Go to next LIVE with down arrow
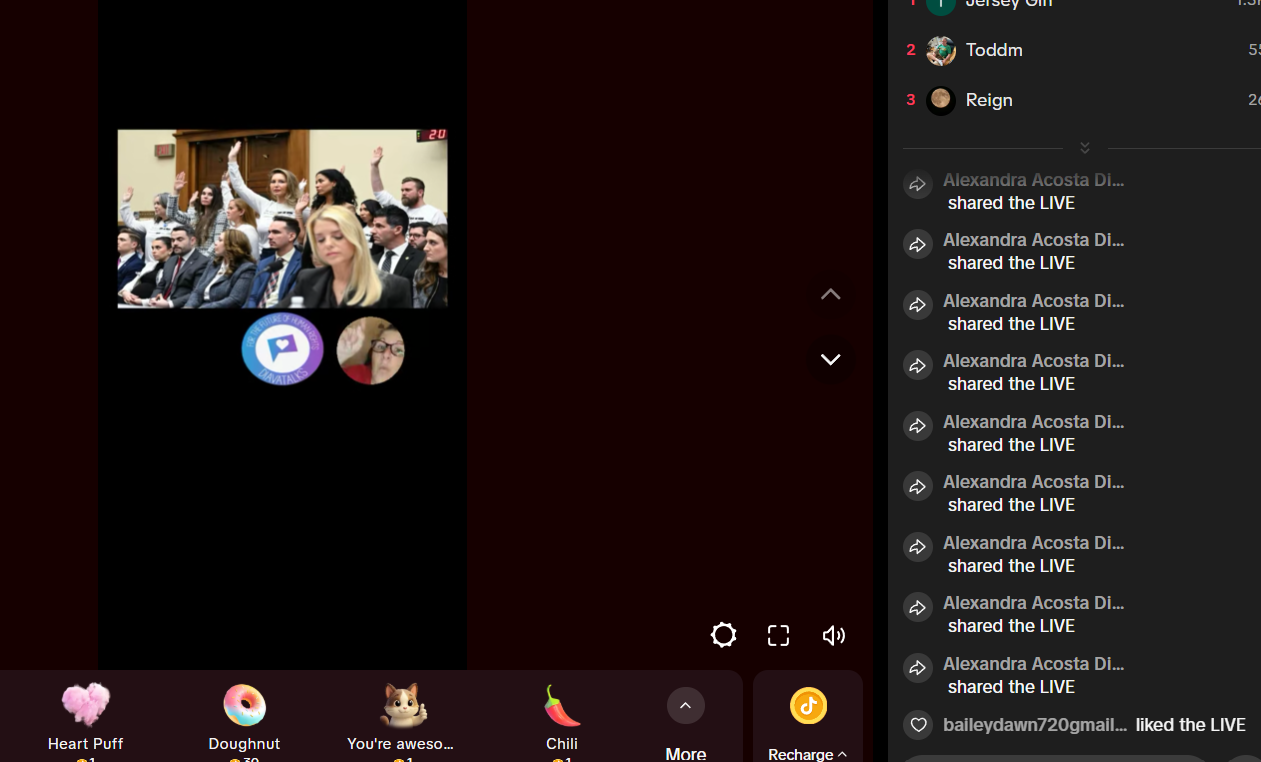 pyautogui.click(x=830, y=359)
